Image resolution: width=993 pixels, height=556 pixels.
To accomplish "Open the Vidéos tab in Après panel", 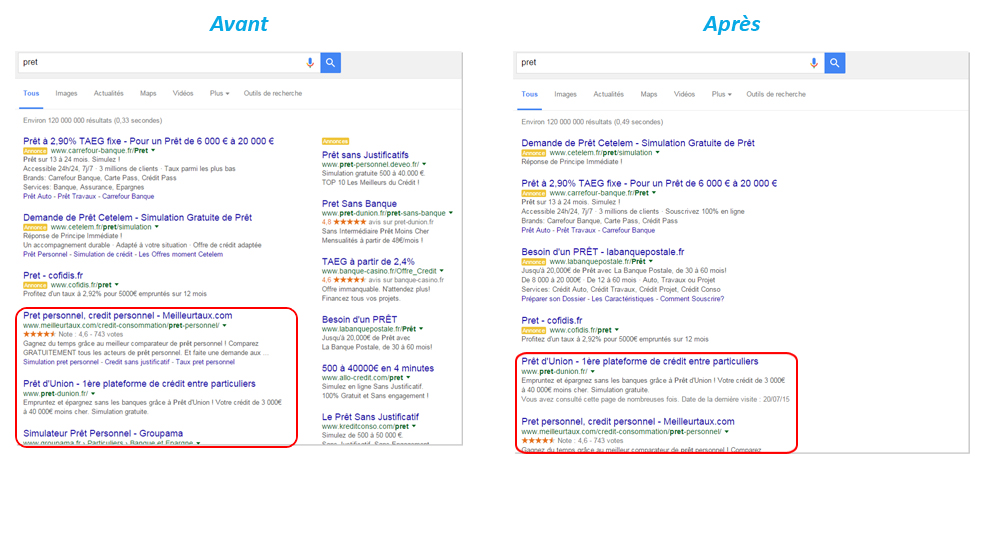I will point(684,94).
